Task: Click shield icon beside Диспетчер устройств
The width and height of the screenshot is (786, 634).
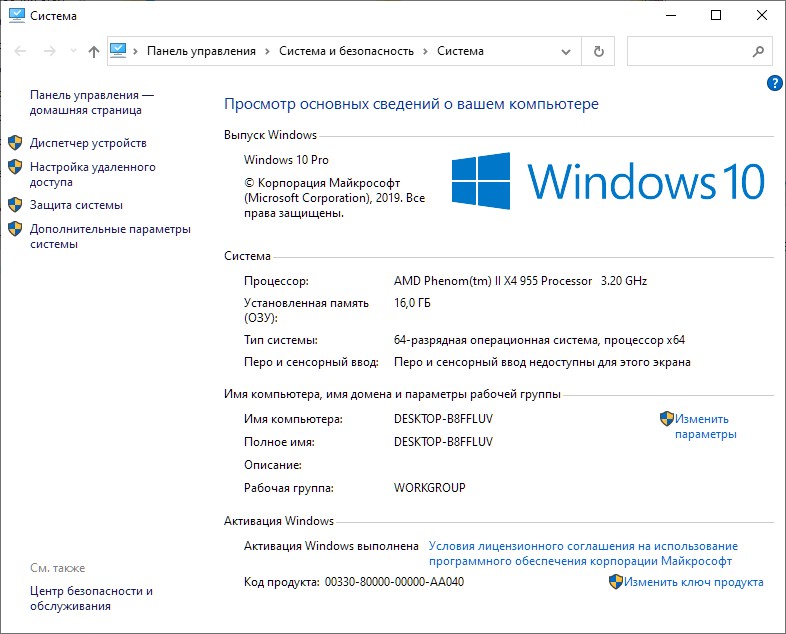Action: click(x=15, y=143)
